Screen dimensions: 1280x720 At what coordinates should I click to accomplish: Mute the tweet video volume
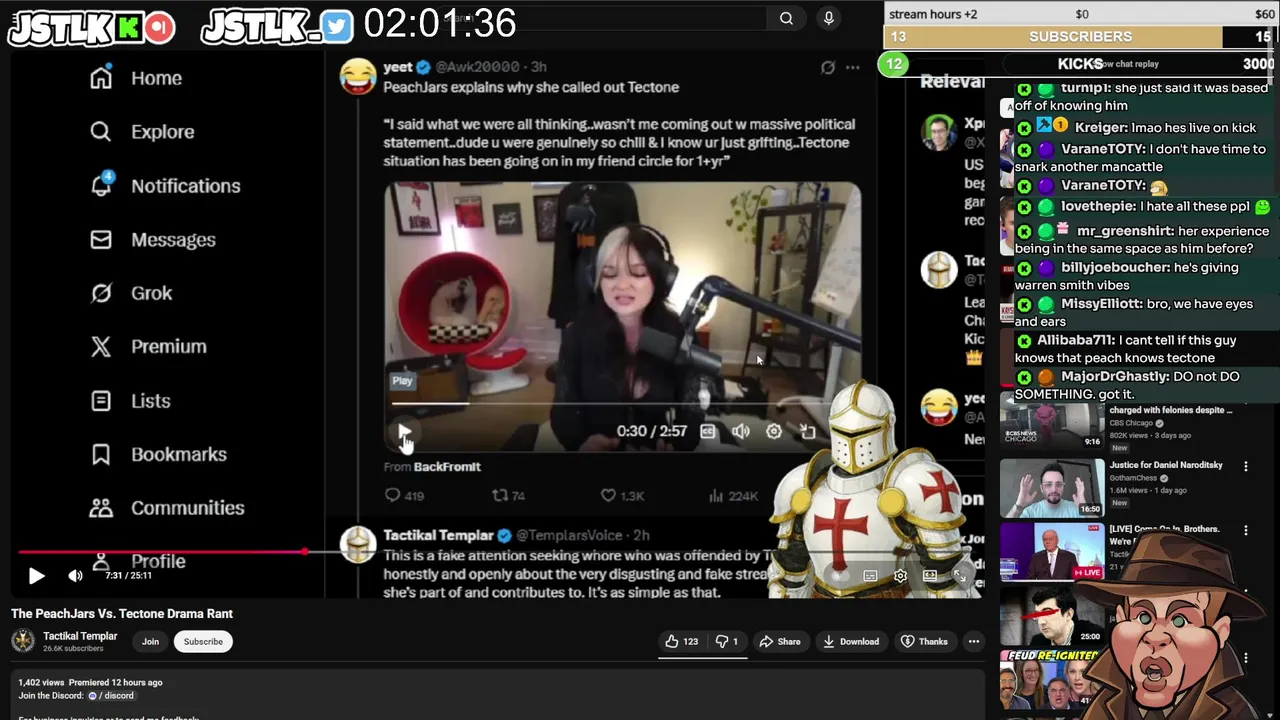(x=740, y=431)
